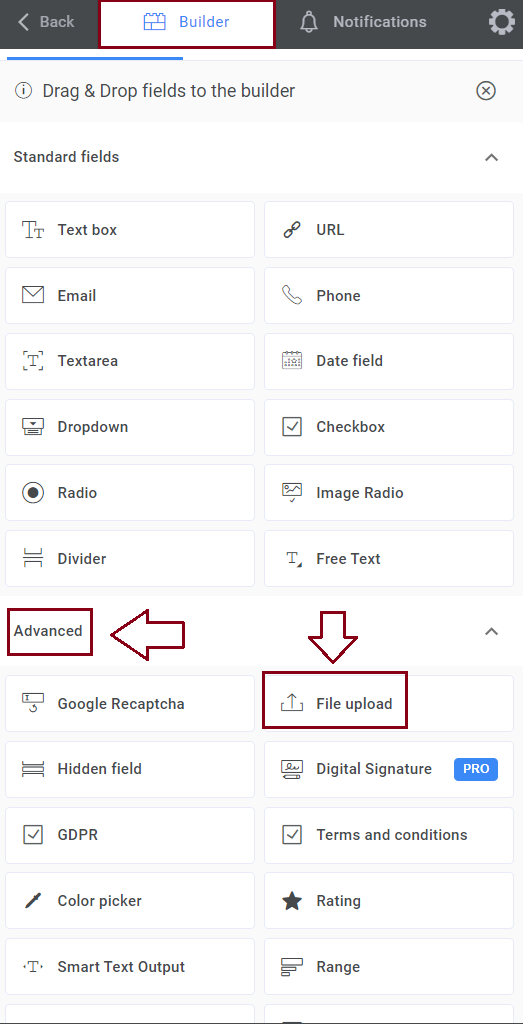Open the Builder tab

pos(186,23)
